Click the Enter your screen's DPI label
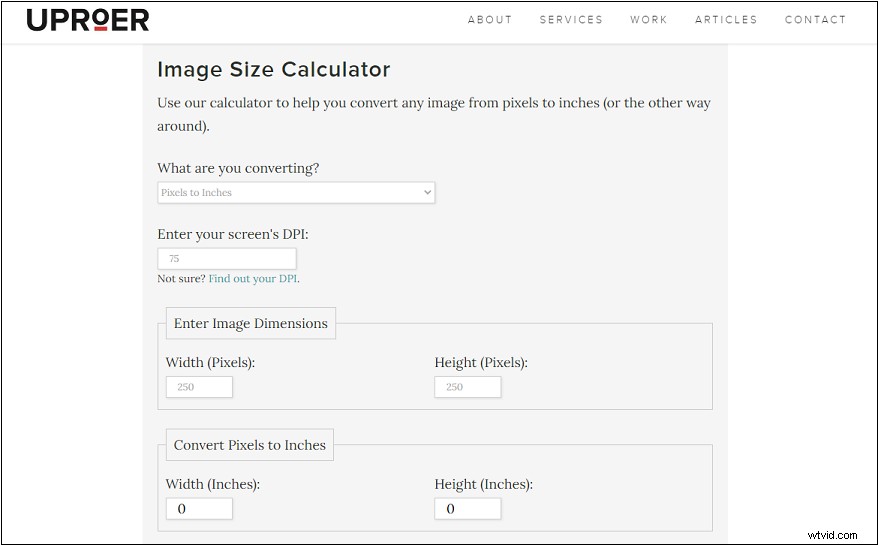Viewport: 878px width, 545px height. click(x=233, y=234)
